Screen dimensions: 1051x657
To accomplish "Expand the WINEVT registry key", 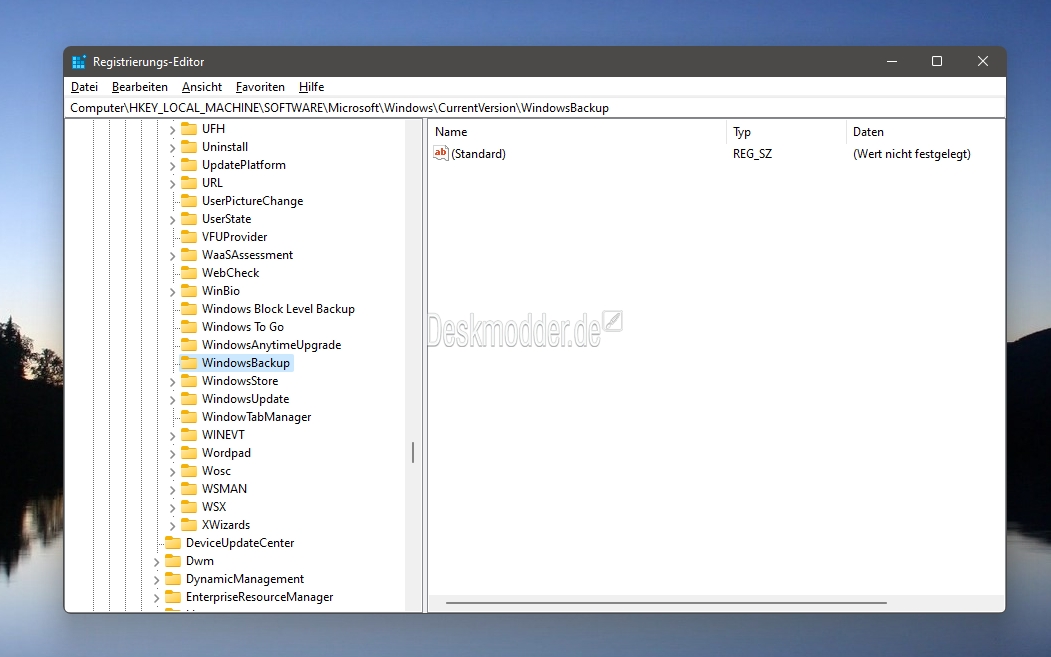I will coord(172,435).
